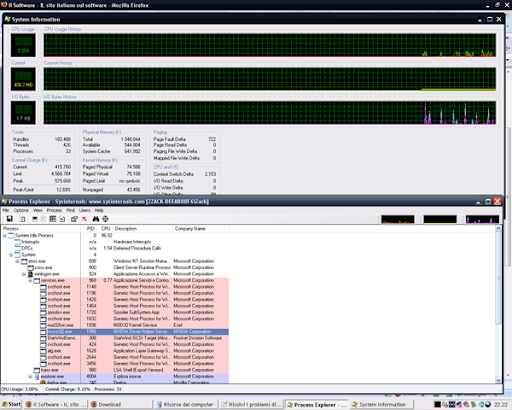
Task: Select the nod32krn.exe process row
Action: 115,325
